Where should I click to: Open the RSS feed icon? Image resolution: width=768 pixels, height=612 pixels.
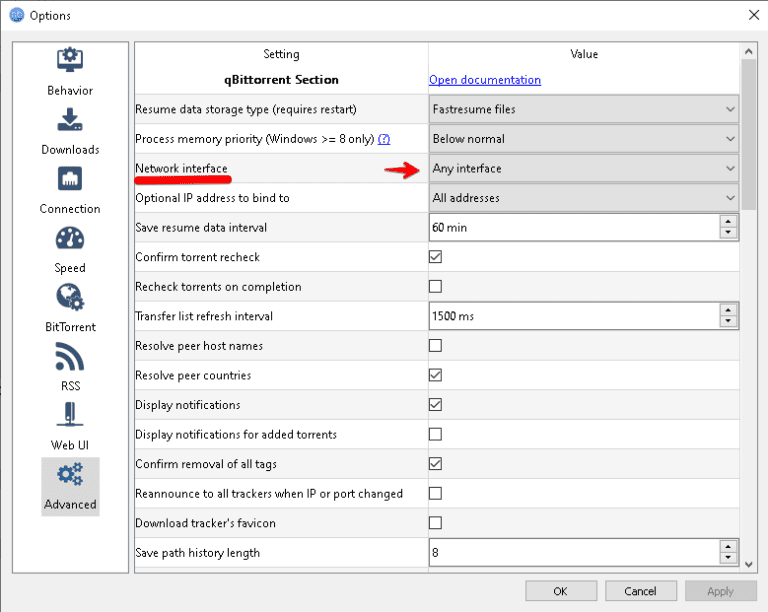tap(70, 356)
